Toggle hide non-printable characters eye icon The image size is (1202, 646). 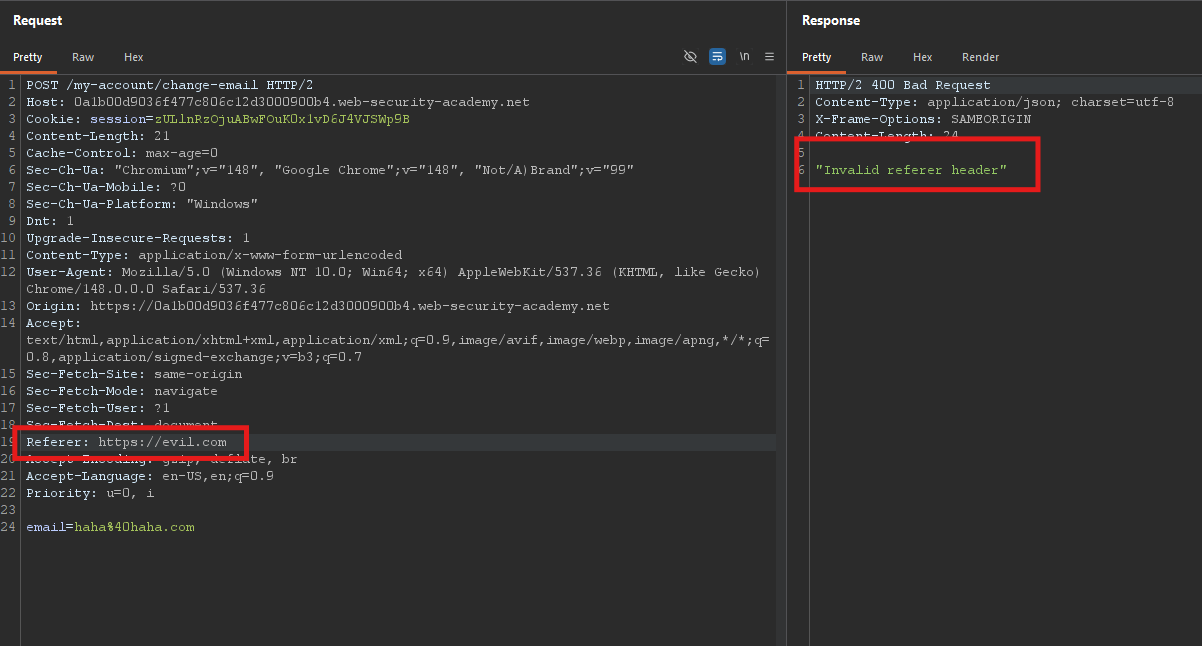690,57
